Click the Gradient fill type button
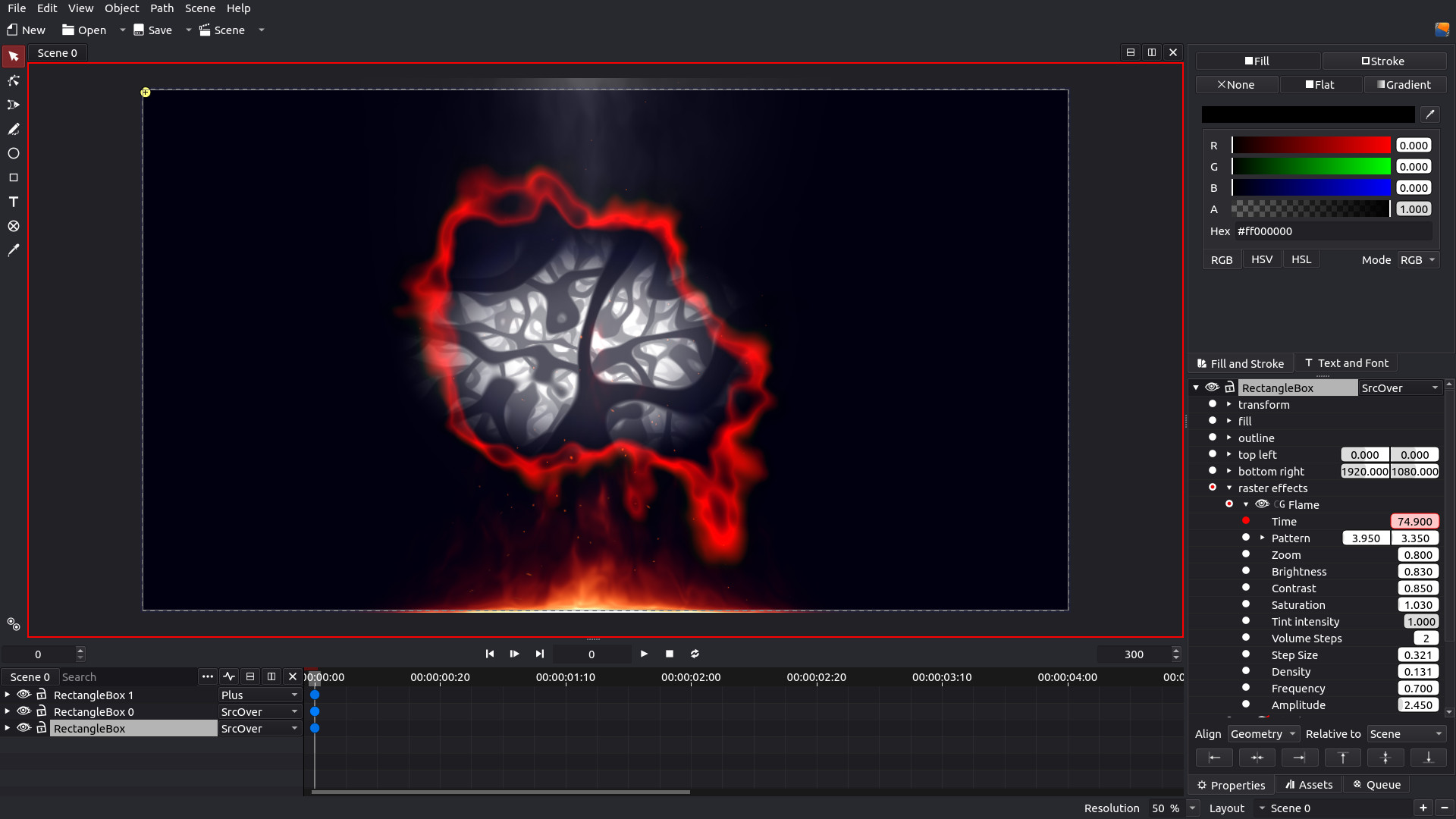This screenshot has width=1456, height=819. click(1404, 85)
